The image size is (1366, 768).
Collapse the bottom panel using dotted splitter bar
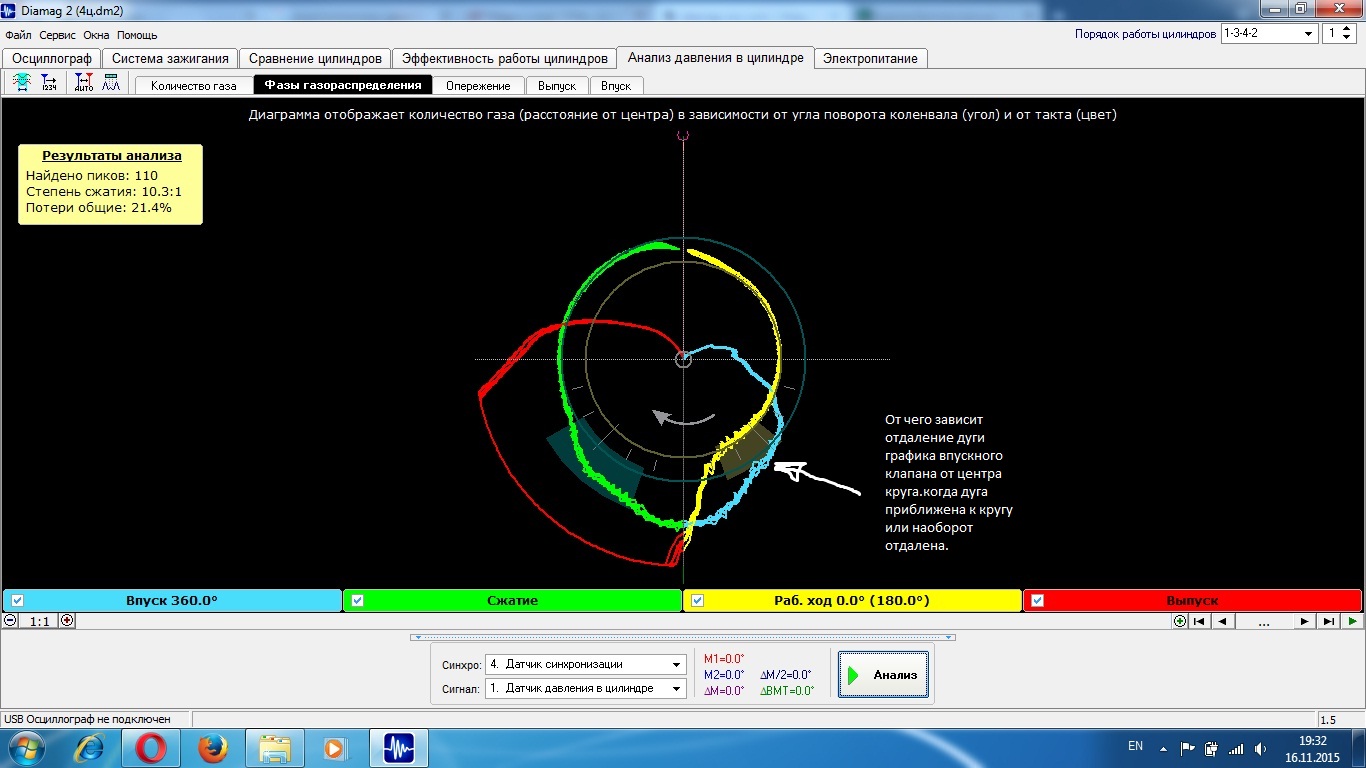(x=682, y=637)
